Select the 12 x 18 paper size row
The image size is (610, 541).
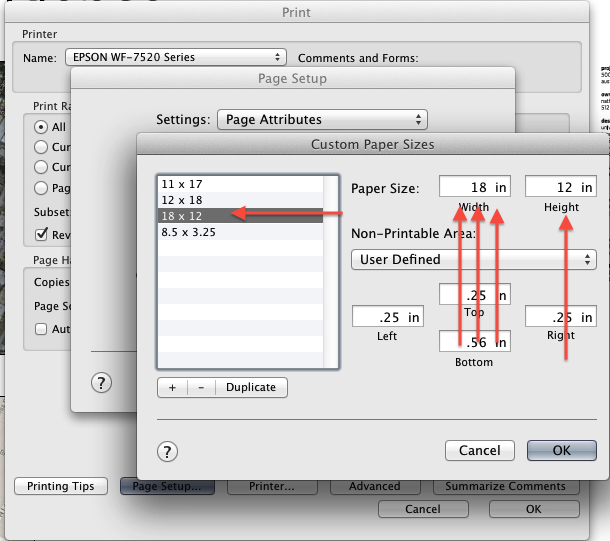click(x=240, y=200)
